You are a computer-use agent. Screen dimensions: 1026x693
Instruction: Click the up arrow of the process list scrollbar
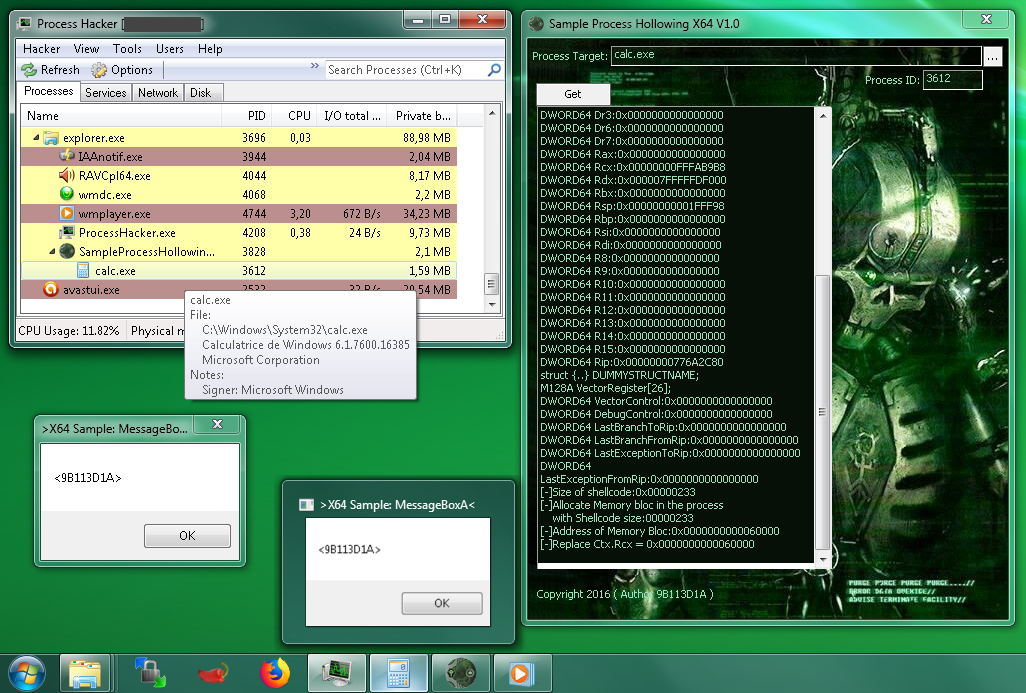point(491,113)
